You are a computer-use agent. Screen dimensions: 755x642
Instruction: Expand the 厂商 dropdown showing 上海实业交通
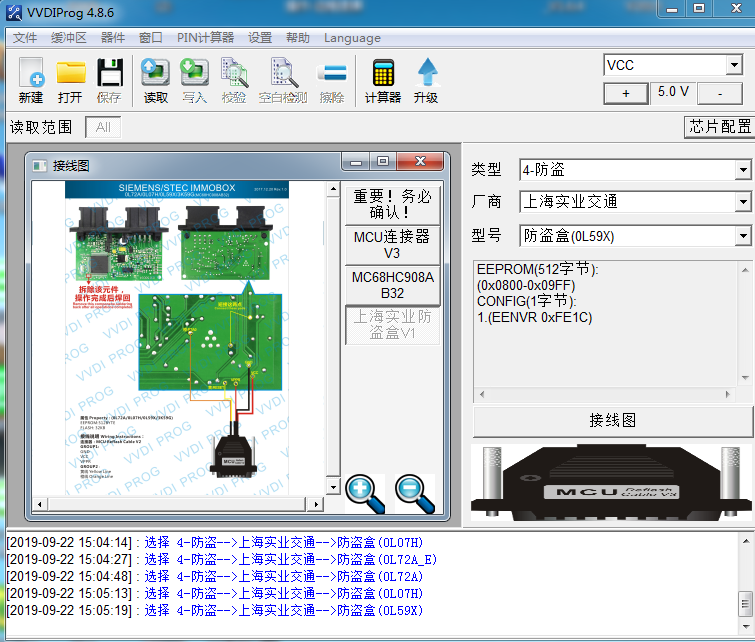[743, 202]
